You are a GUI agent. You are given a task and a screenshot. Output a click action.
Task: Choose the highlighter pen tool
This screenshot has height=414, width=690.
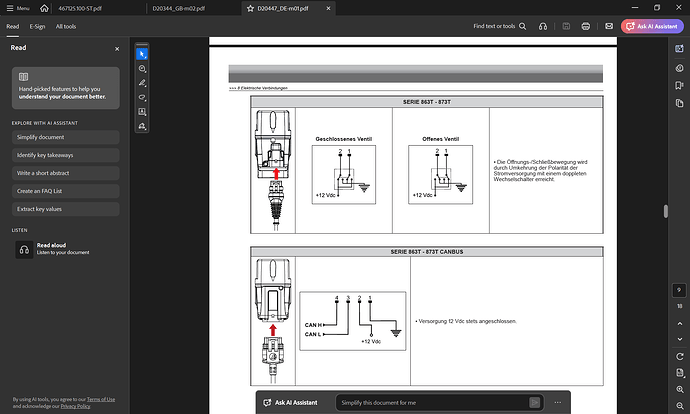(x=142, y=83)
